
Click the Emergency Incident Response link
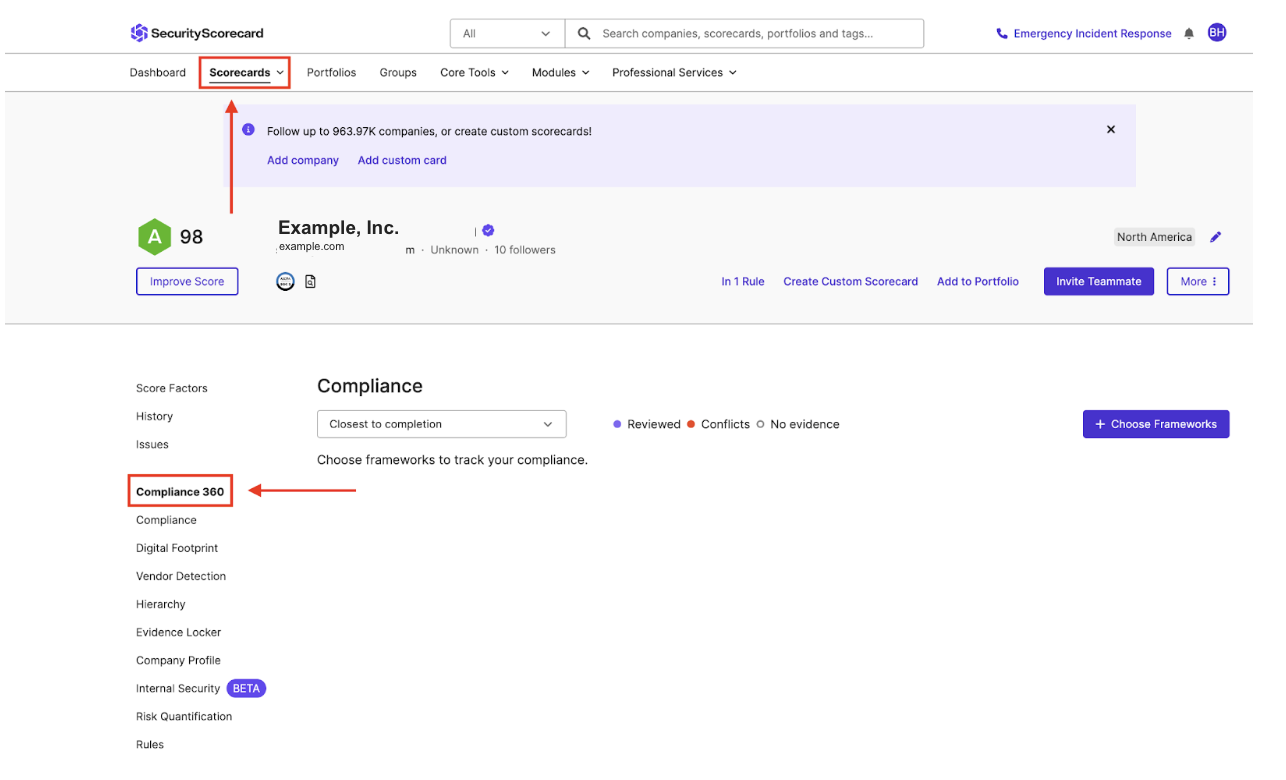coord(1092,33)
